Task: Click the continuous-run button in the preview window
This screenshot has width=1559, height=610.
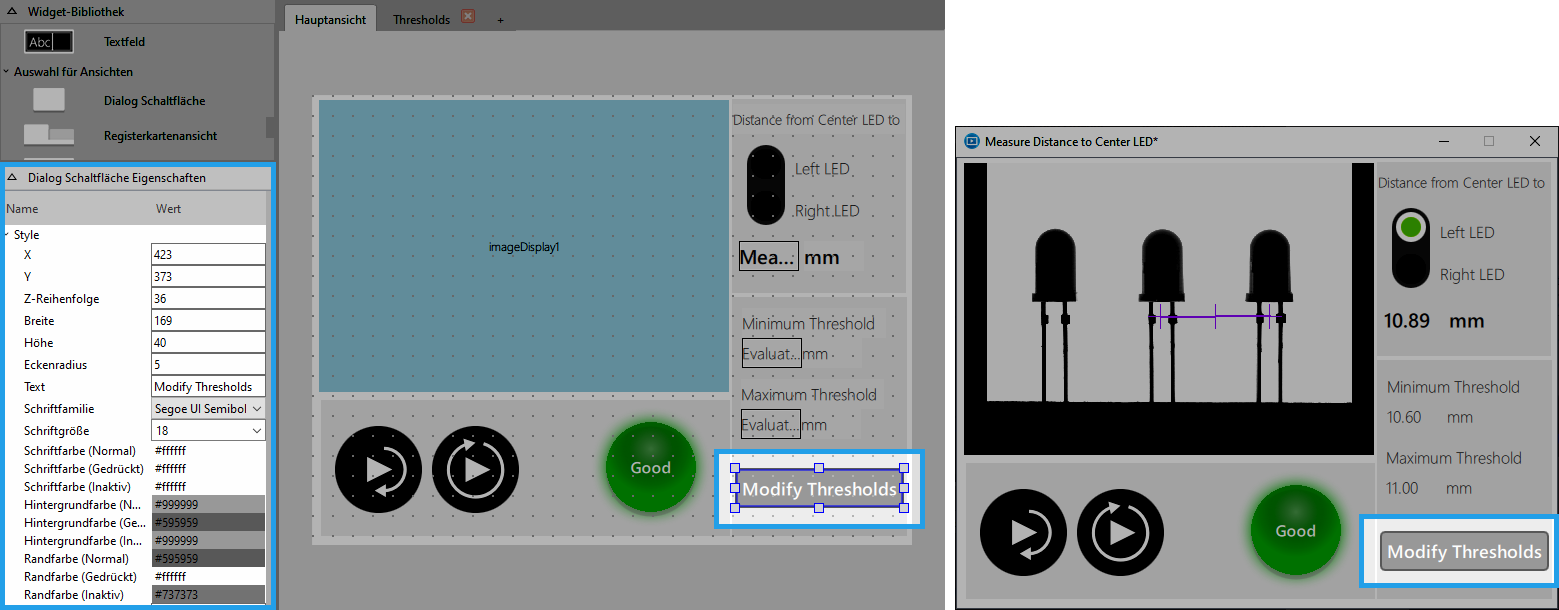Action: (1120, 532)
